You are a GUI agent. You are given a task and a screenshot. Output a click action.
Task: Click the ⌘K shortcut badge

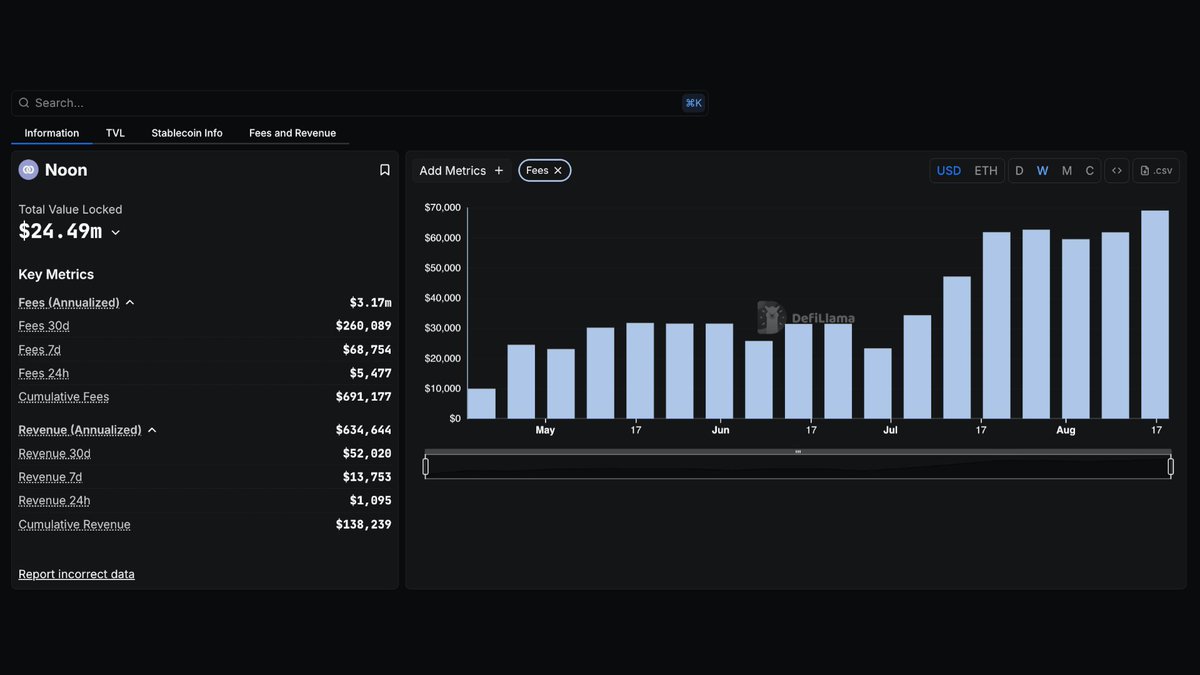pos(693,103)
